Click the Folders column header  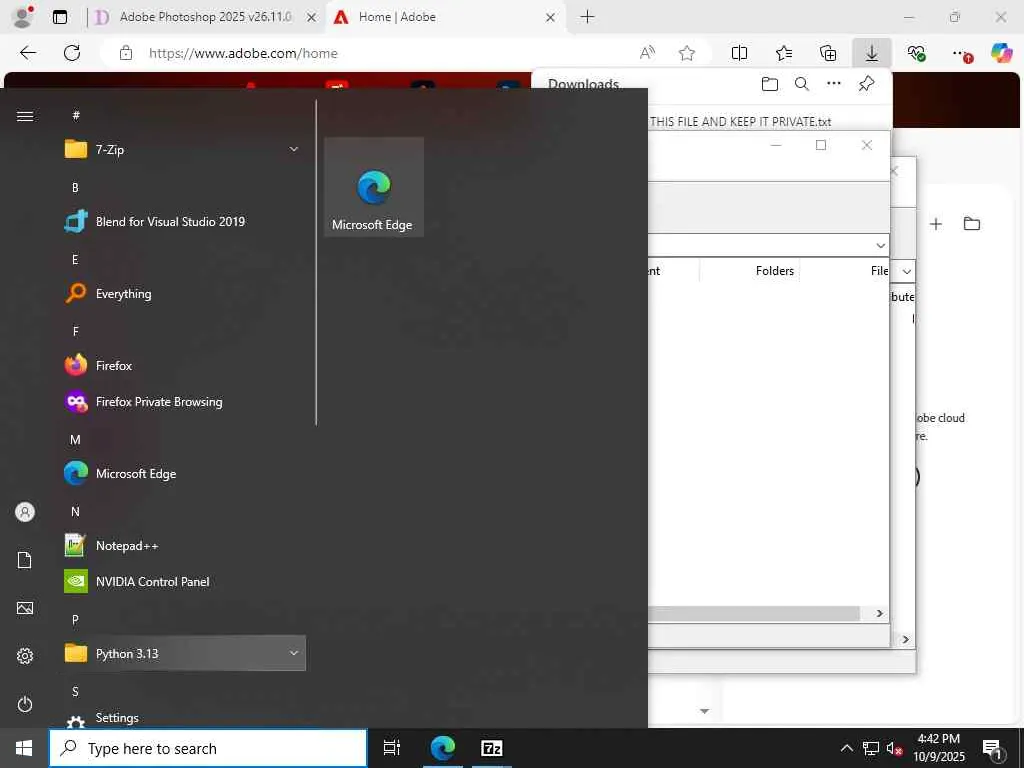click(x=775, y=270)
